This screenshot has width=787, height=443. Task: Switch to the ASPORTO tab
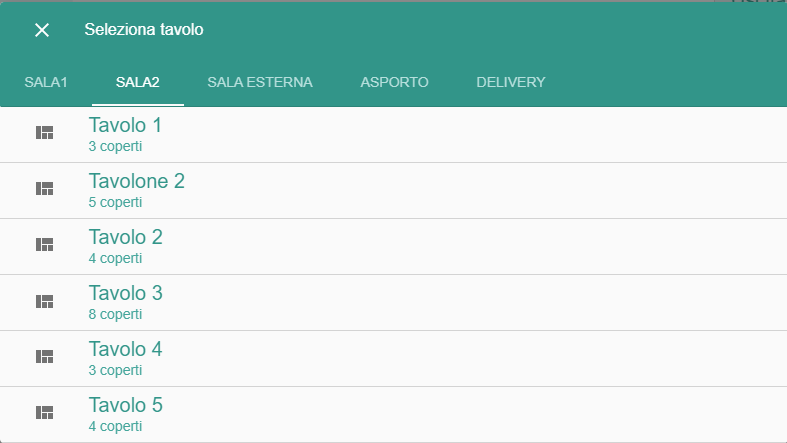coord(395,82)
